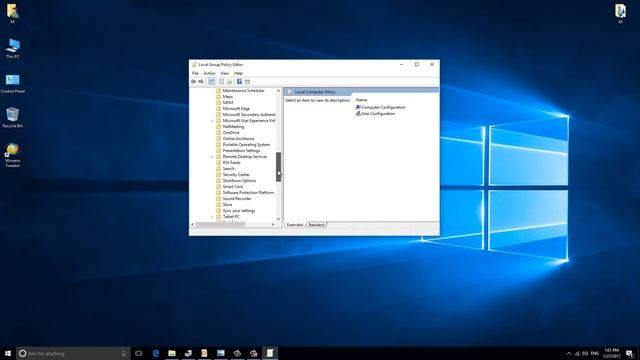The width and height of the screenshot is (640, 360).
Task: Select the OneDrive folder
Action: click(227, 133)
